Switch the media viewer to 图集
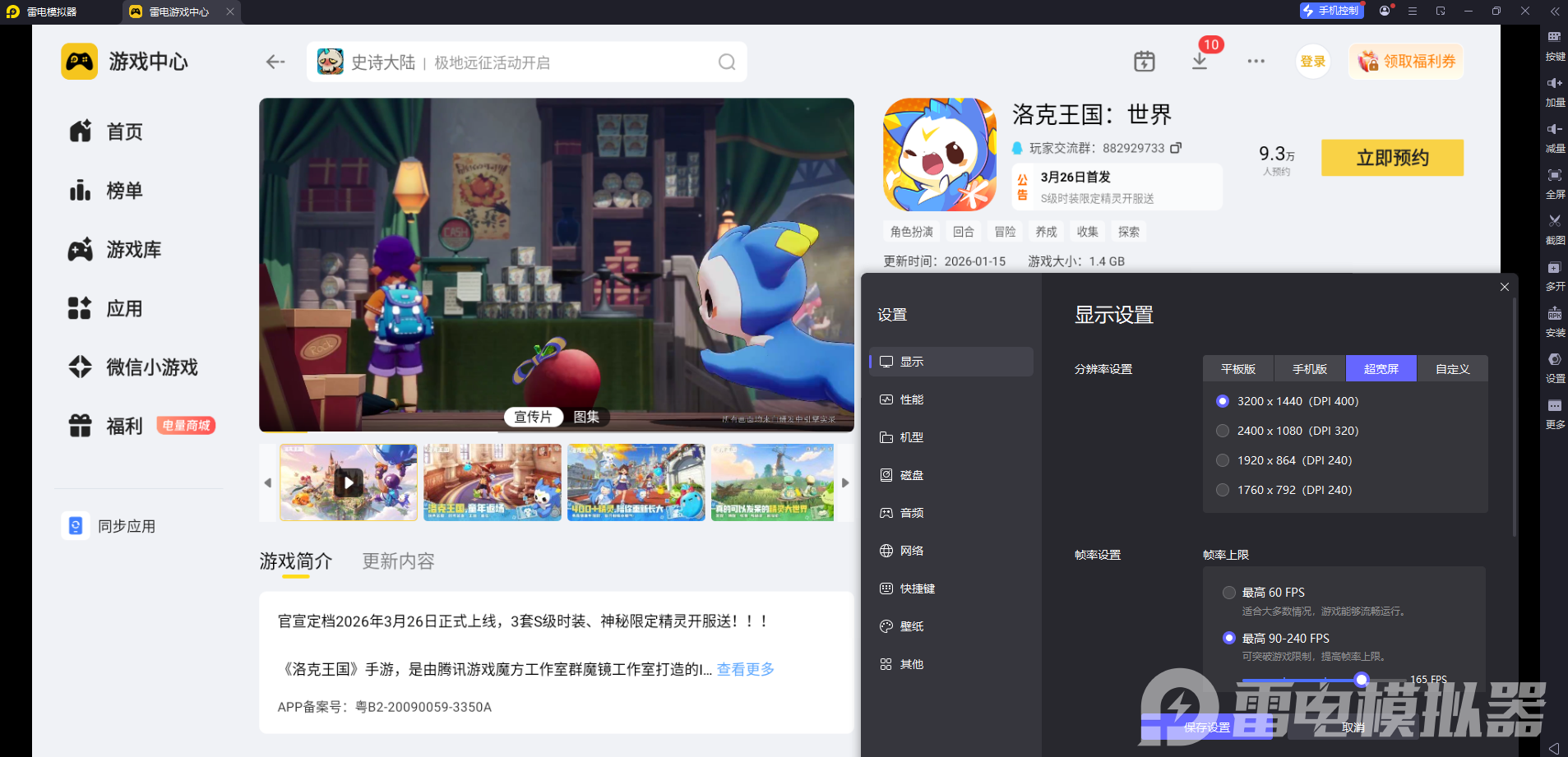Viewport: 1568px width, 757px height. tap(586, 417)
